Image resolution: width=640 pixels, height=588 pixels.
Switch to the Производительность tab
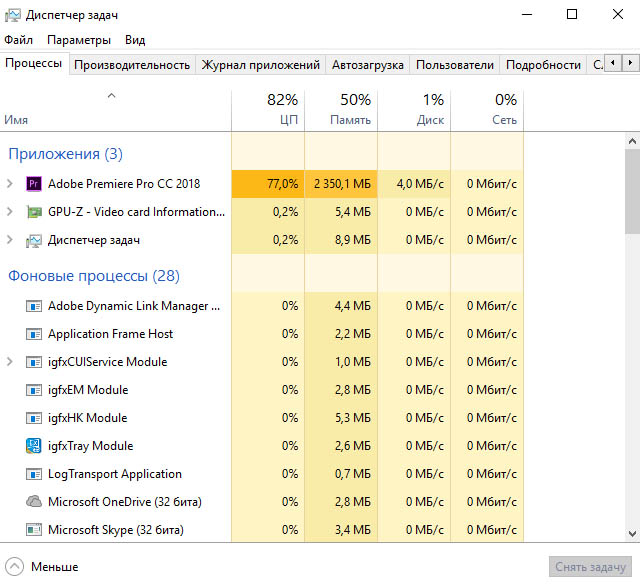pyautogui.click(x=132, y=65)
